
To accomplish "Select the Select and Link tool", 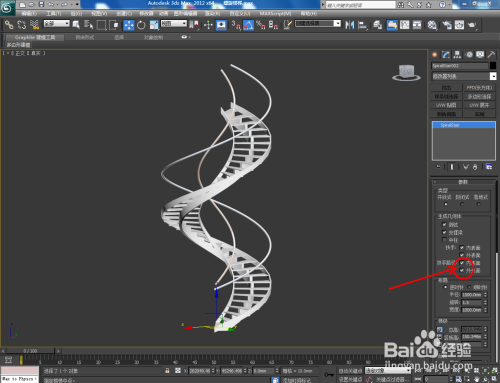I will tap(9, 25).
